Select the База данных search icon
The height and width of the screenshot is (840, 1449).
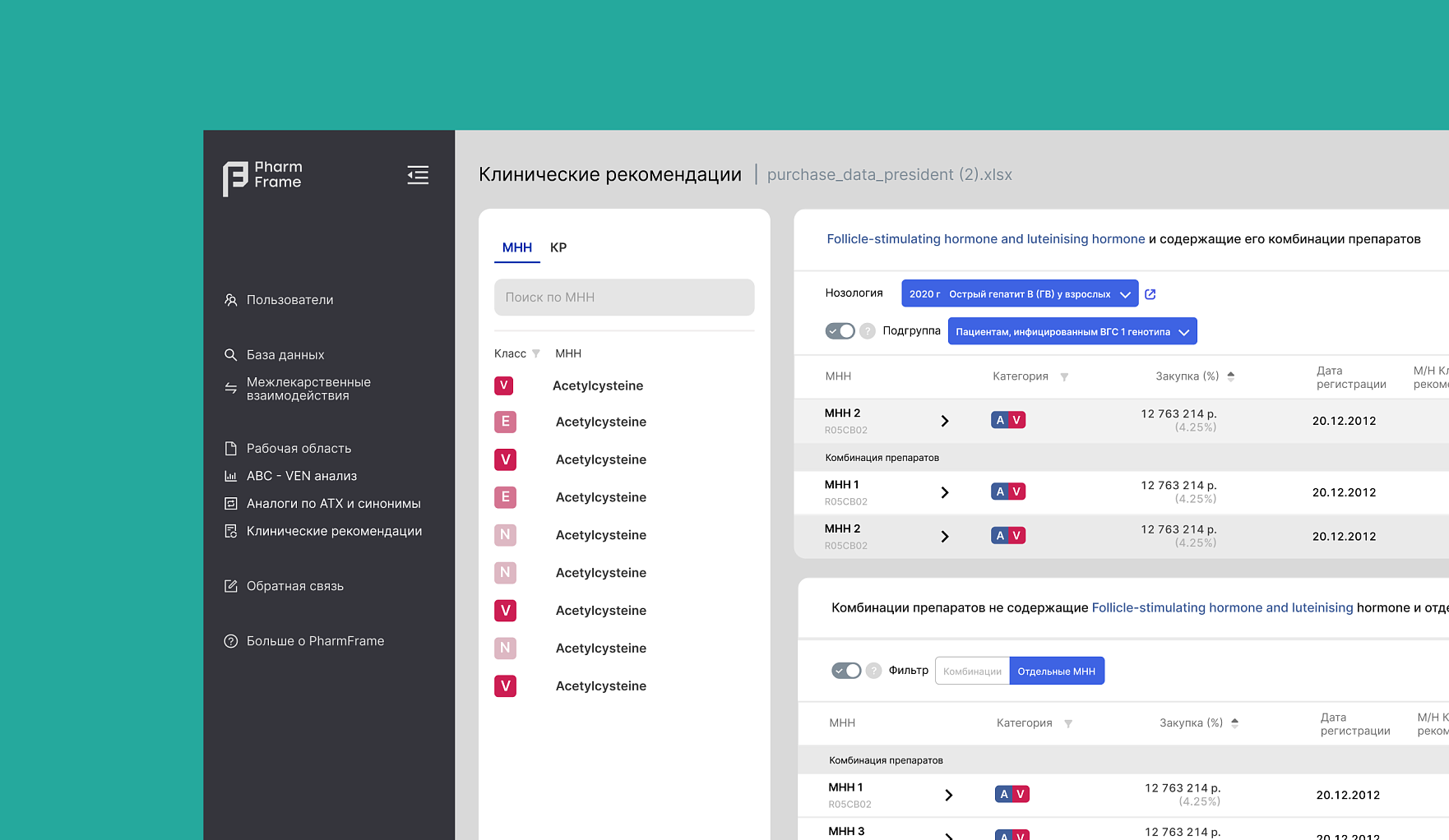pyautogui.click(x=231, y=354)
